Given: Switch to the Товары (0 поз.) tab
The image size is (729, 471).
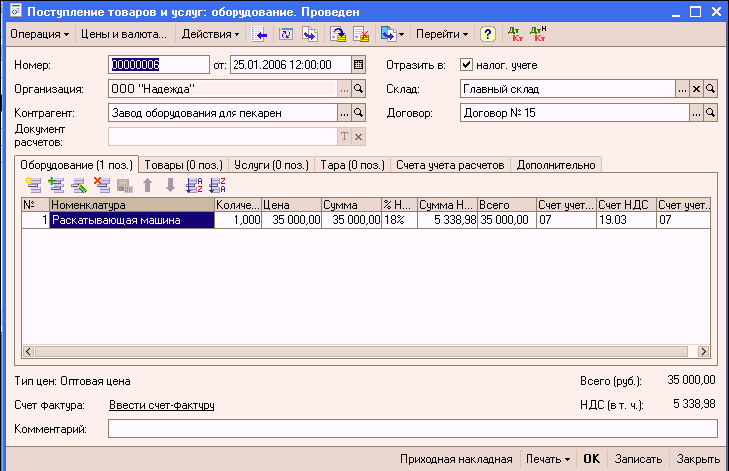Looking at the screenshot, I should click(x=183, y=164).
